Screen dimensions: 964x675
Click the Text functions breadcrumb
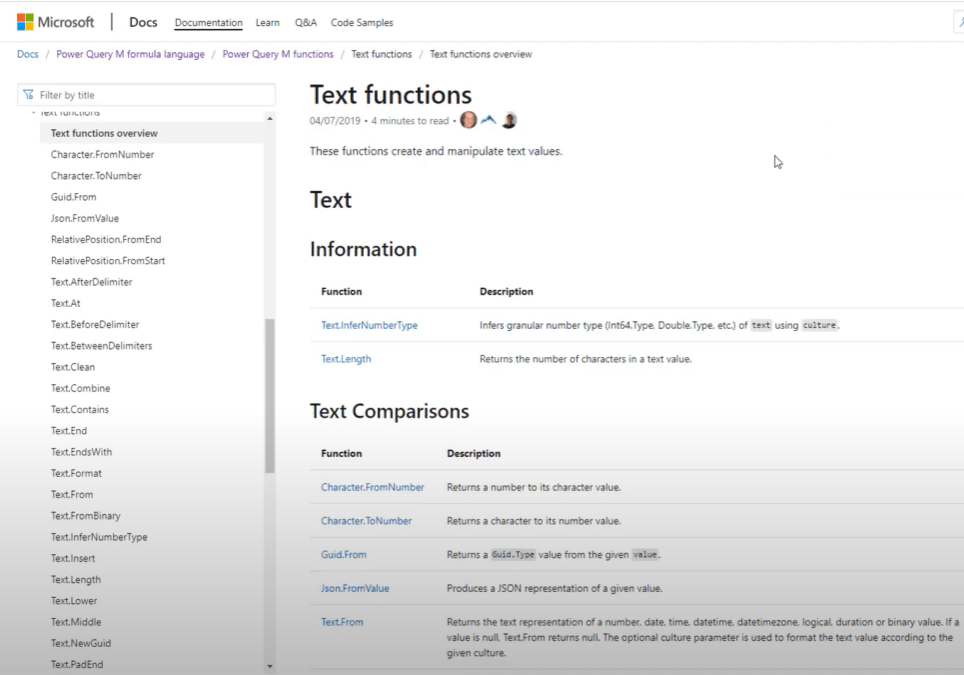point(382,54)
